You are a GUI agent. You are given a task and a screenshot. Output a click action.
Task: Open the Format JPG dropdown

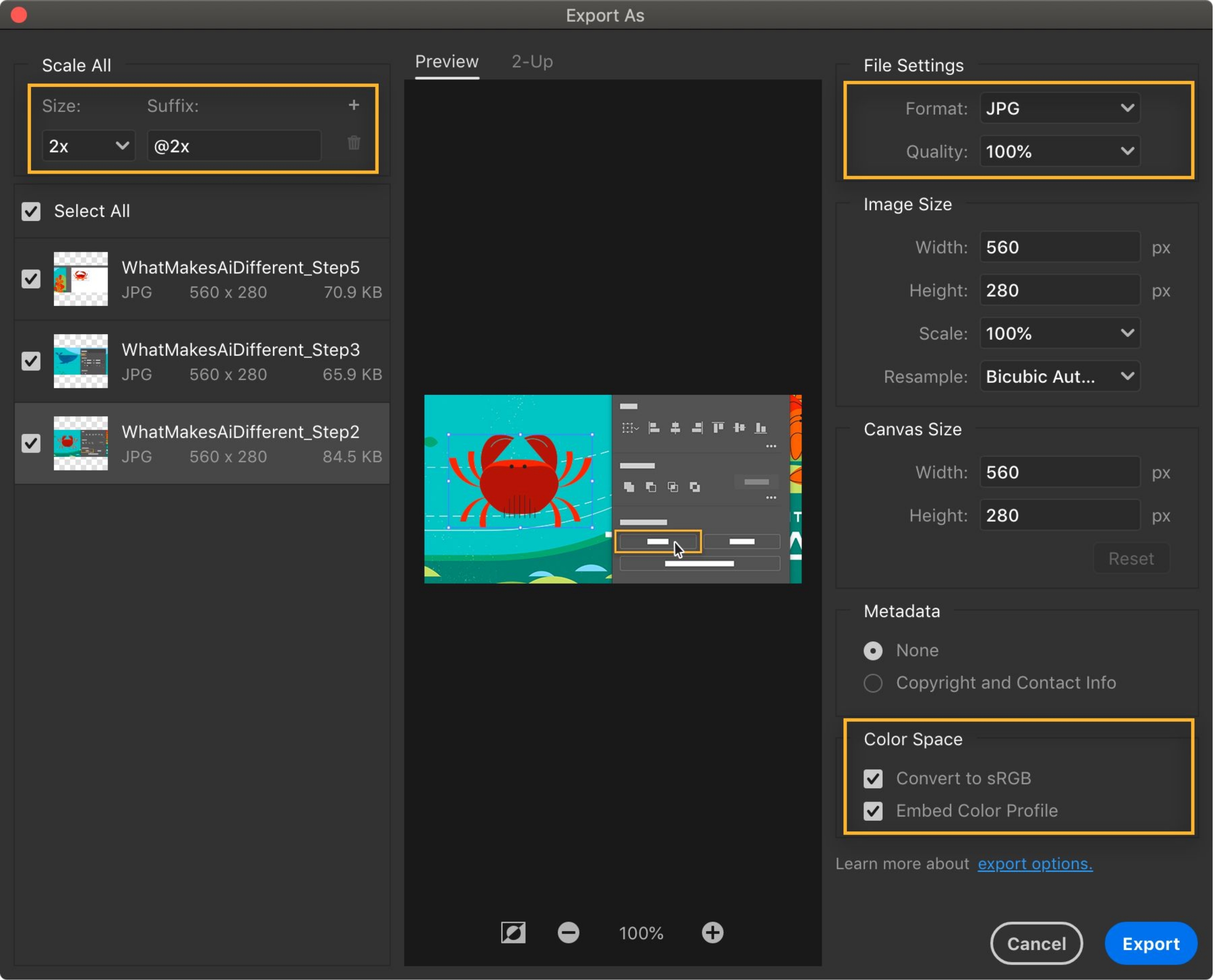click(x=1059, y=108)
